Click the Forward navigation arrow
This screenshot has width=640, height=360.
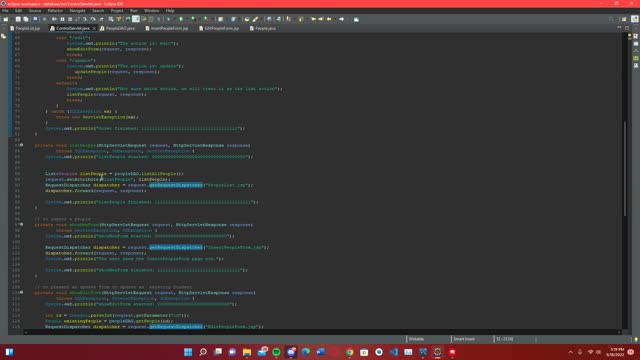pos(342,19)
